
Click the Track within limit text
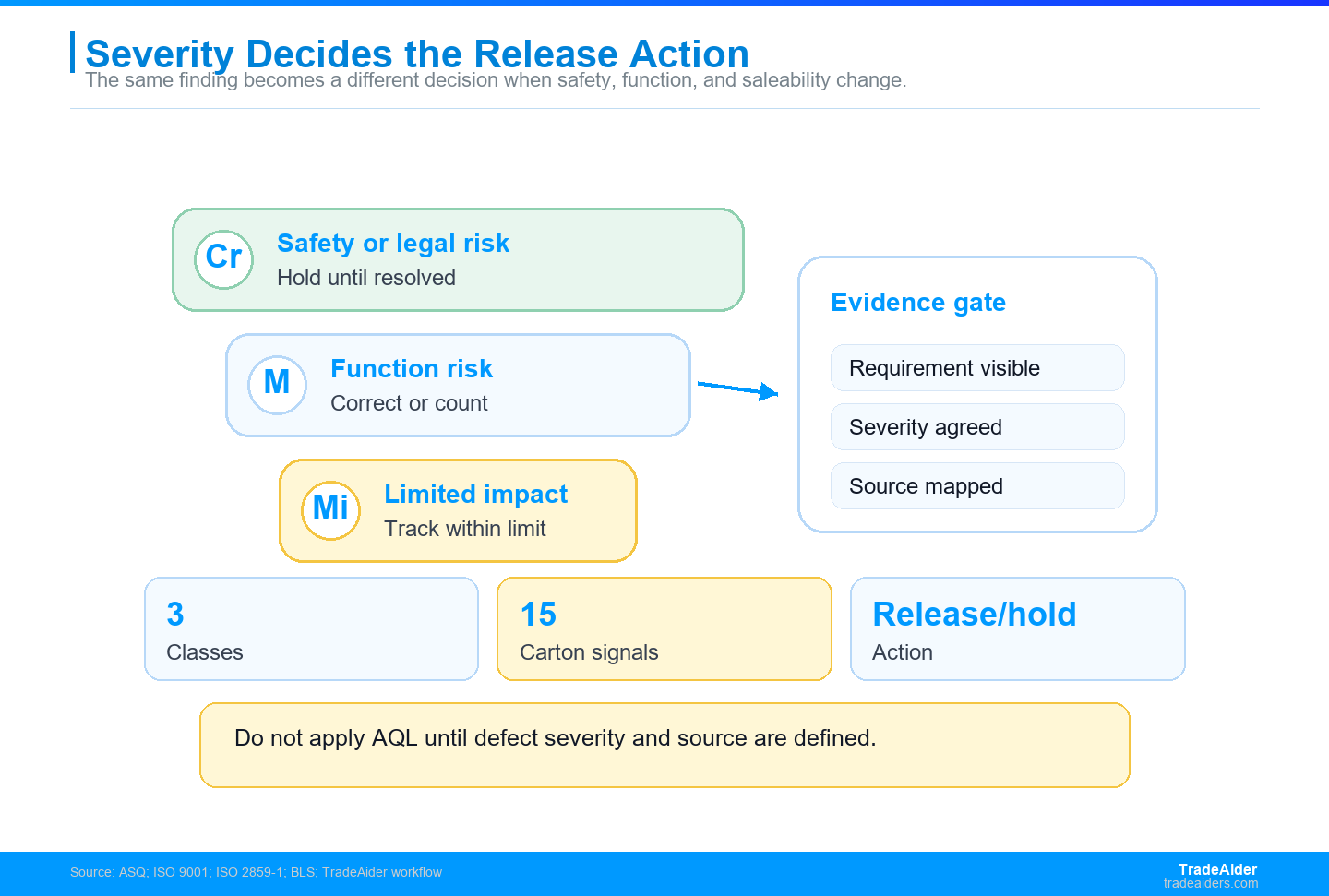[465, 529]
